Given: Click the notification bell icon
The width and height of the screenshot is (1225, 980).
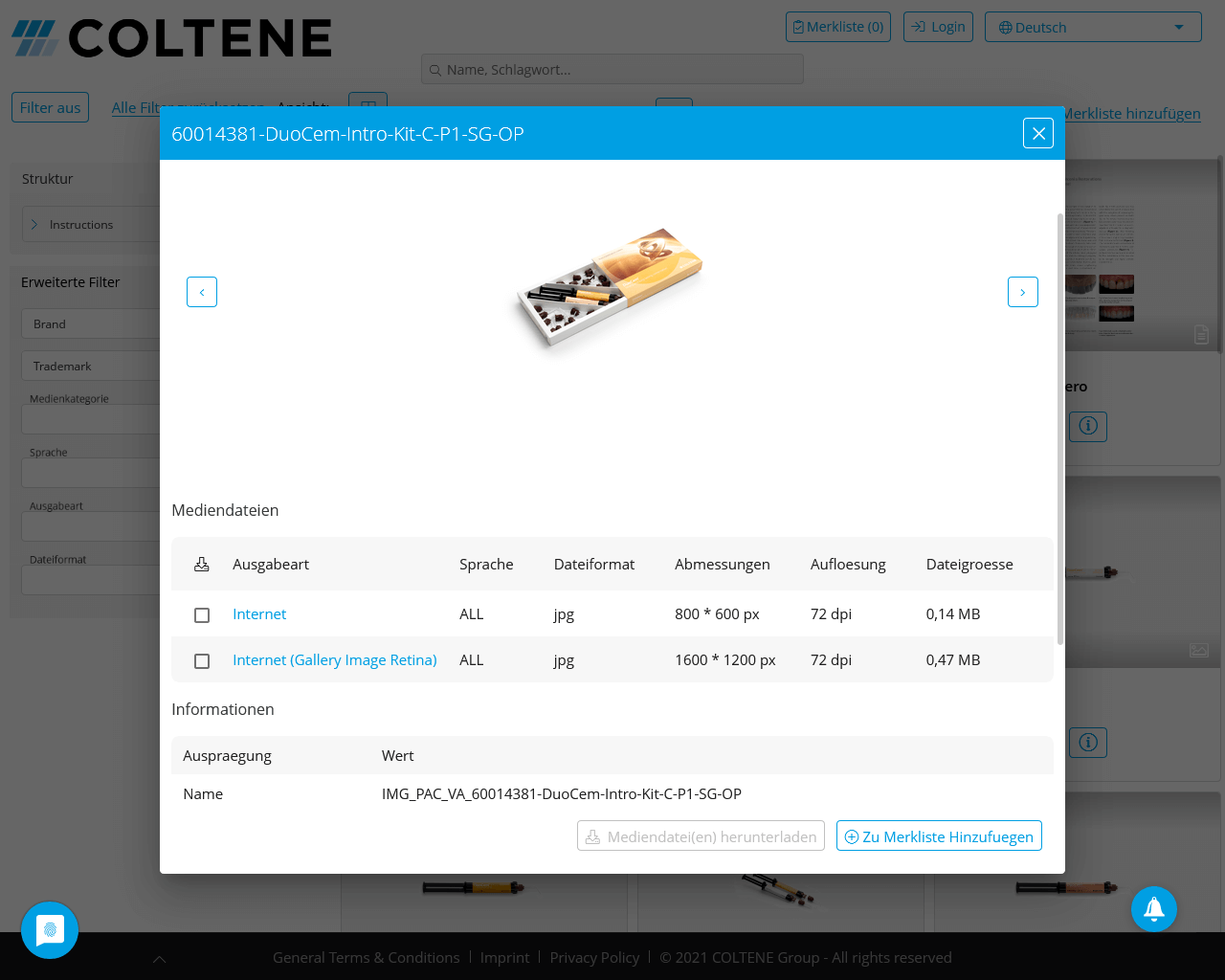Looking at the screenshot, I should point(1154,909).
